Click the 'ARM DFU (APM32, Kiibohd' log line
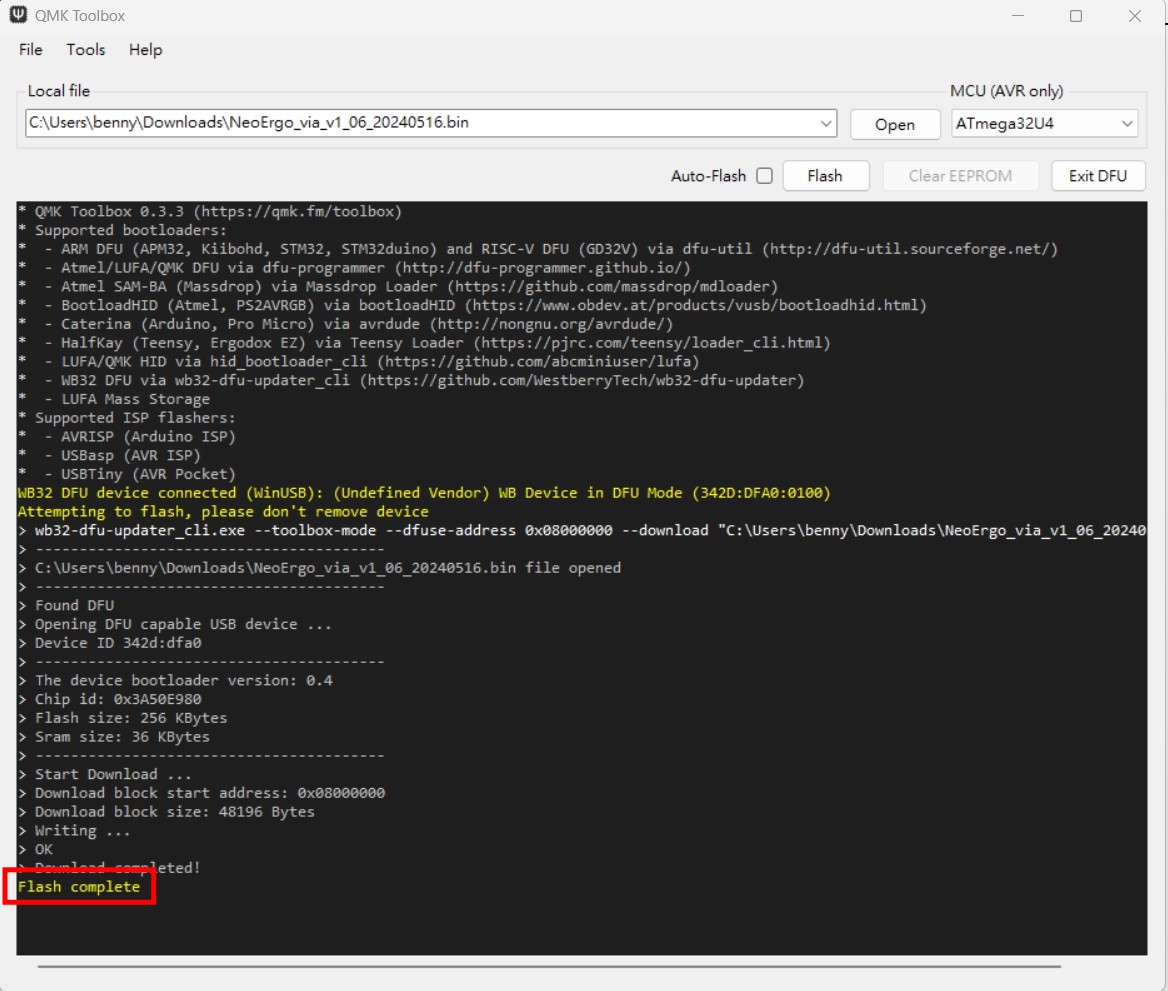Image resolution: width=1168 pixels, height=991 pixels. (x=539, y=249)
